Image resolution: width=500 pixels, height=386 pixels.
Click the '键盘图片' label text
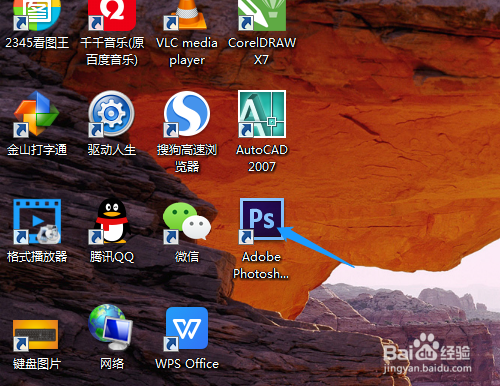[37, 364]
